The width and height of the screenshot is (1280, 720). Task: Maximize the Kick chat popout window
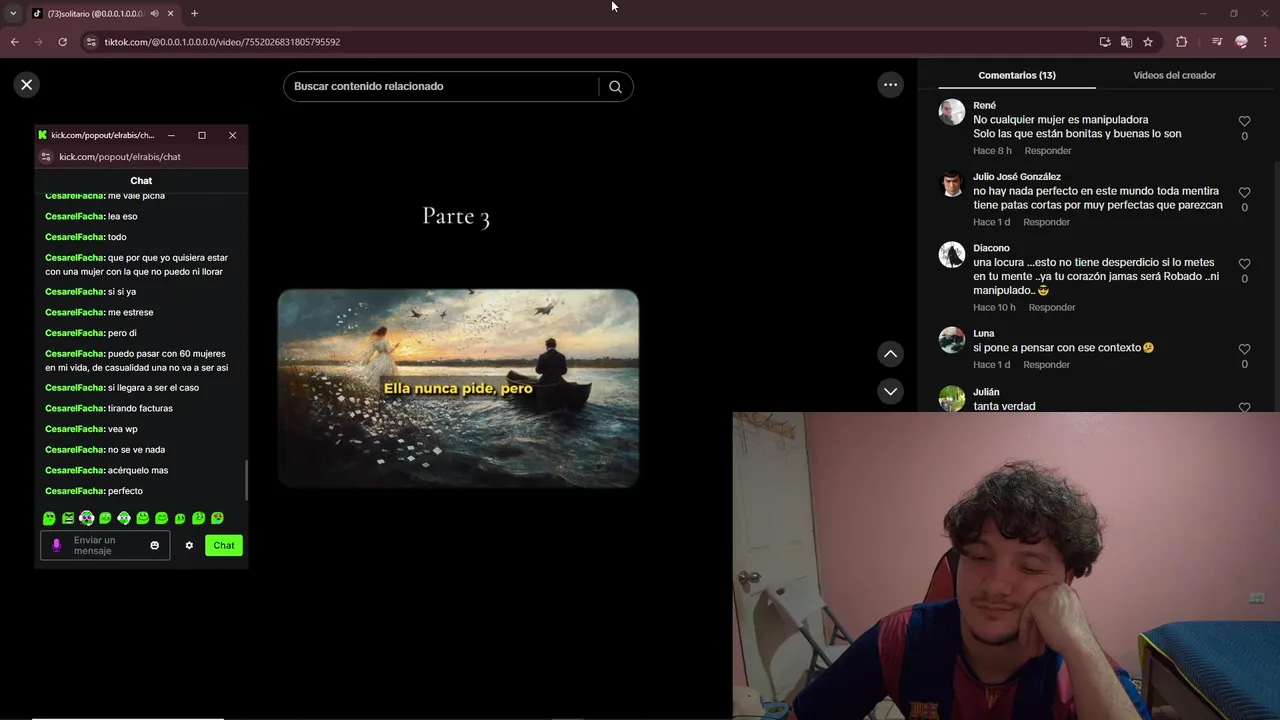pyautogui.click(x=202, y=135)
